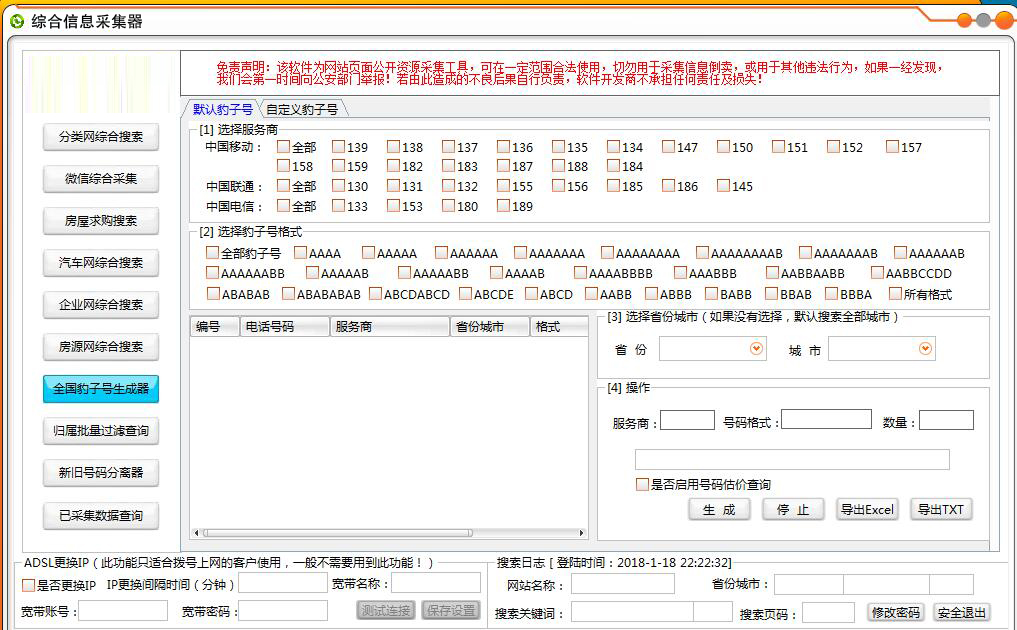
Task: Click the 电话号码 column header
Action: coord(285,327)
